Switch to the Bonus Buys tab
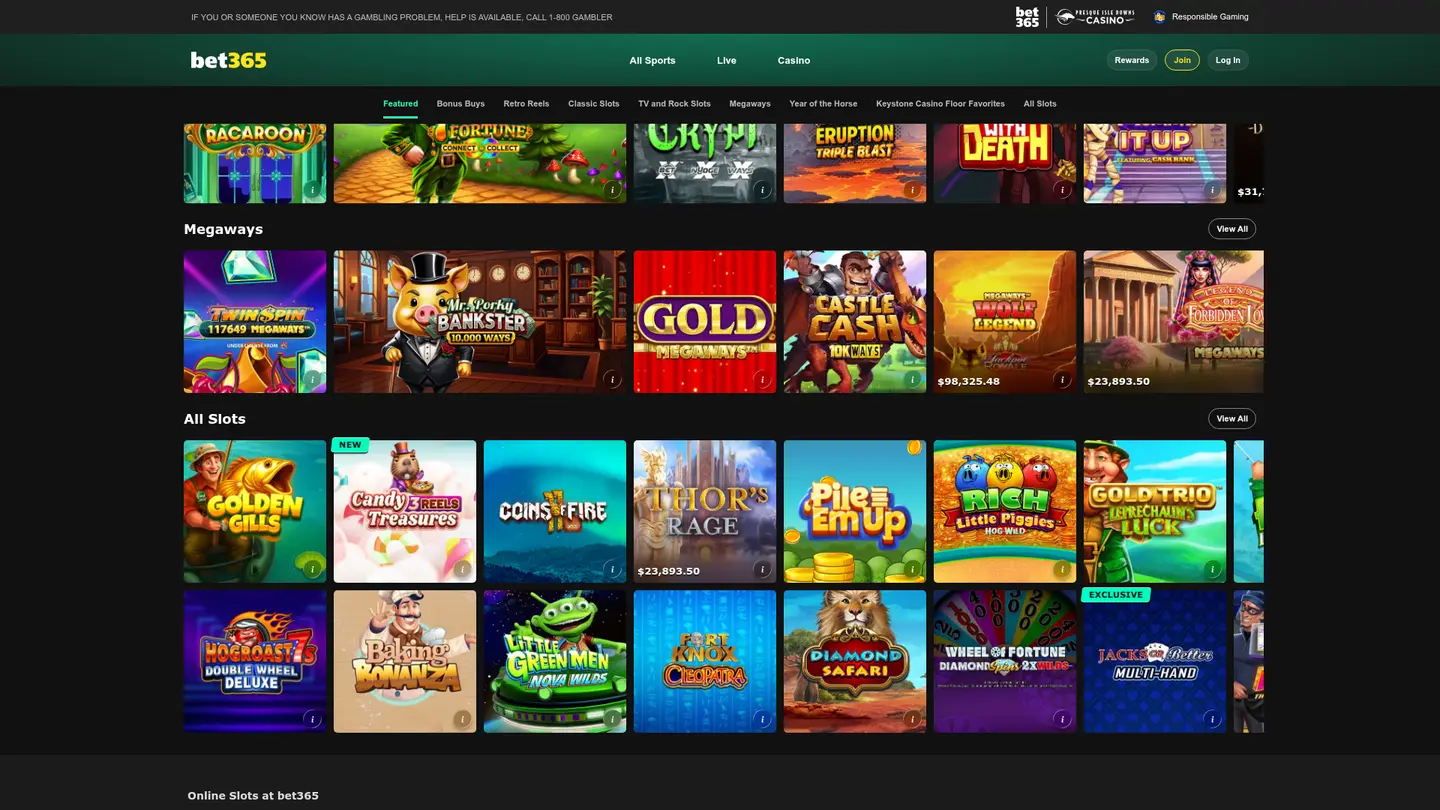Viewport: 1440px width, 810px height. point(461,104)
